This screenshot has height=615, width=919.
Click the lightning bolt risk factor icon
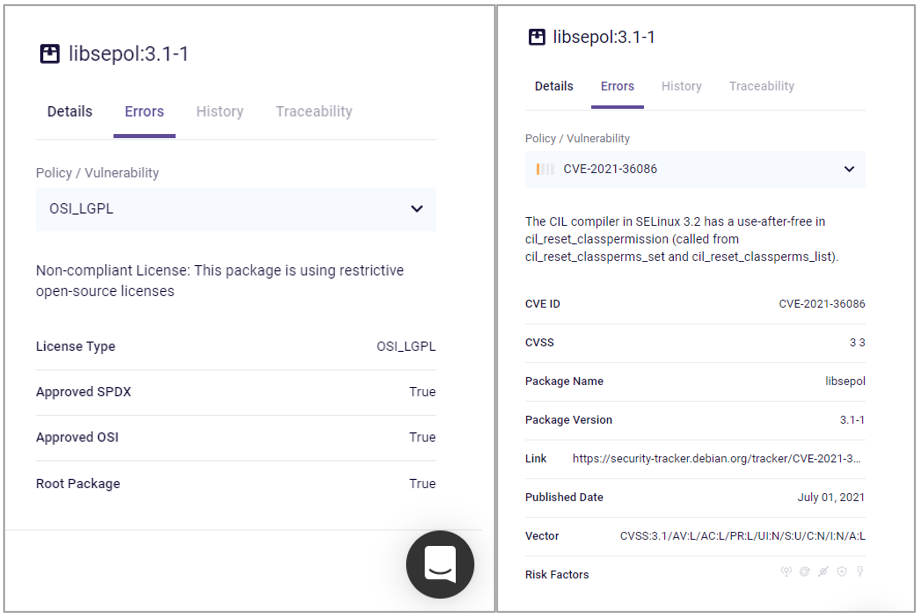(860, 571)
